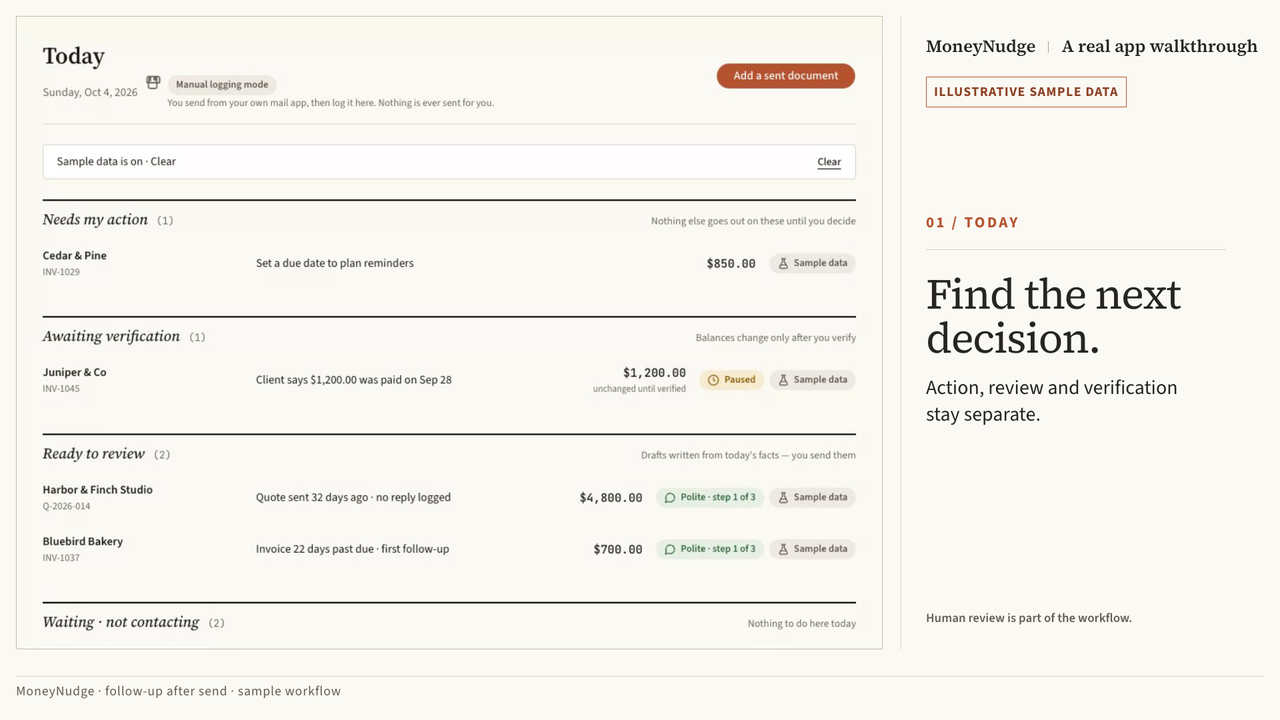1280x720 pixels.
Task: Open the Harbor & Finch Studio client name
Action: tap(98, 490)
